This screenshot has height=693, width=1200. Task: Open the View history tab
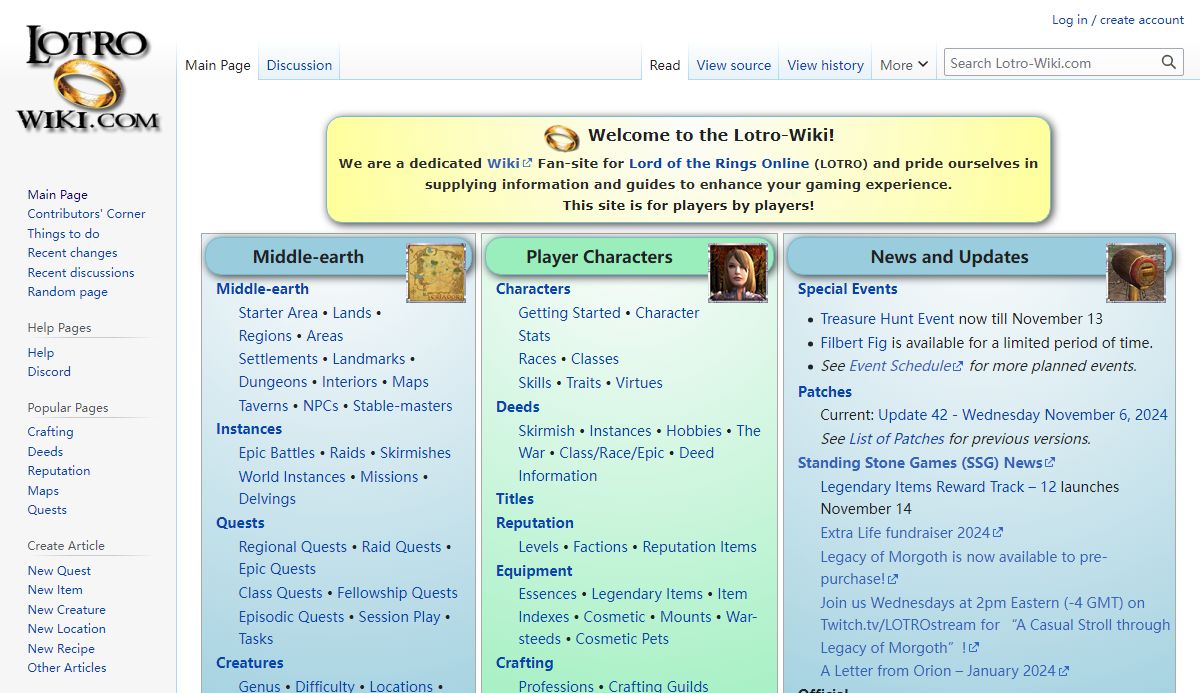tap(825, 65)
